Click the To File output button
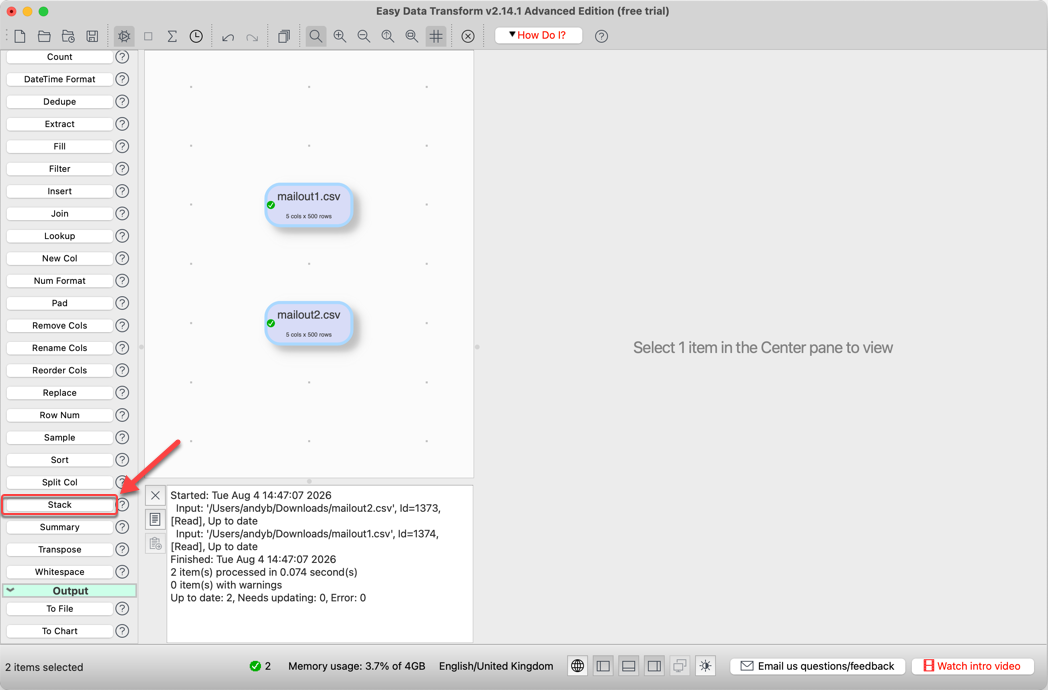This screenshot has height=690, width=1048. point(59,608)
